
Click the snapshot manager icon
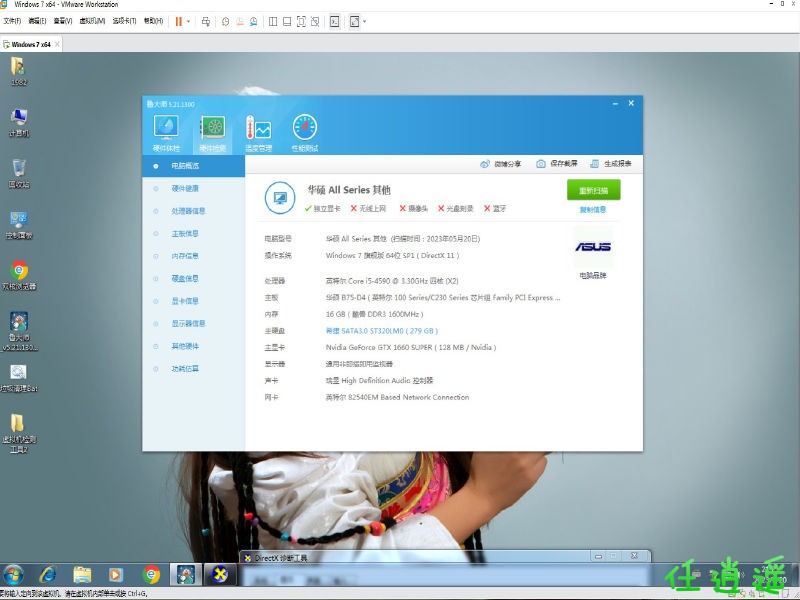click(254, 21)
